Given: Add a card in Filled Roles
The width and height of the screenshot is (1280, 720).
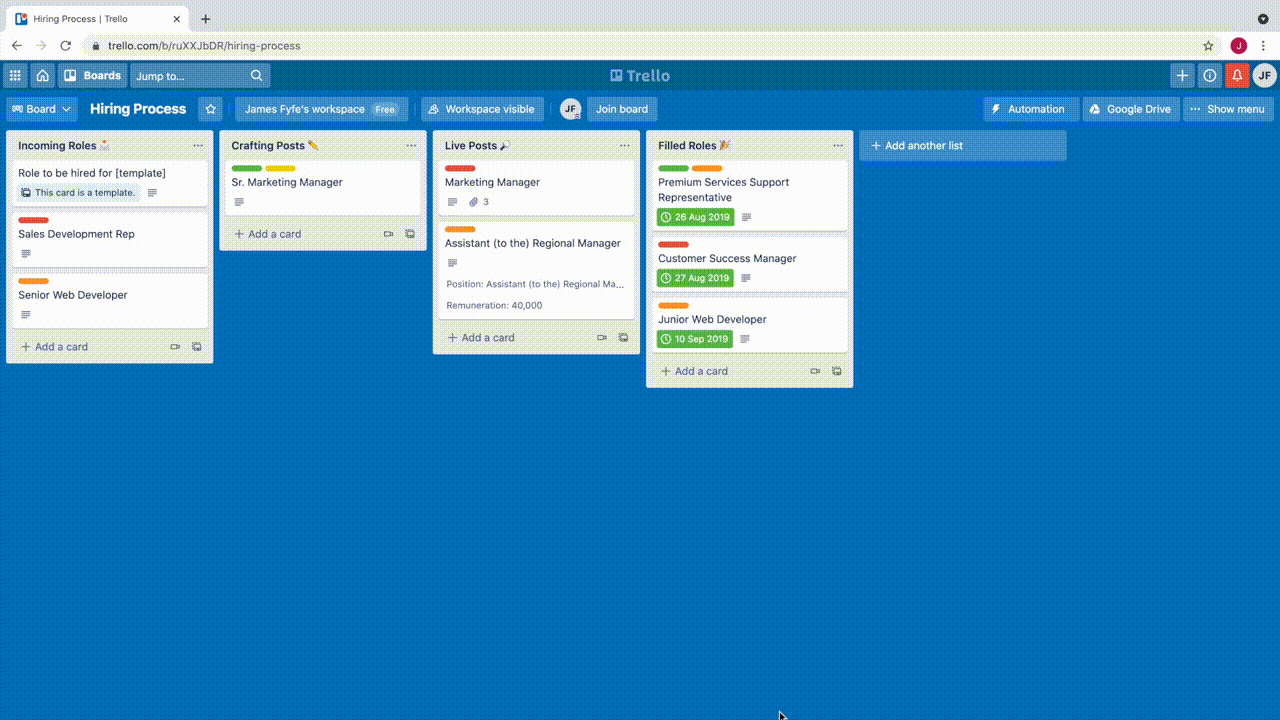Looking at the screenshot, I should 694,371.
